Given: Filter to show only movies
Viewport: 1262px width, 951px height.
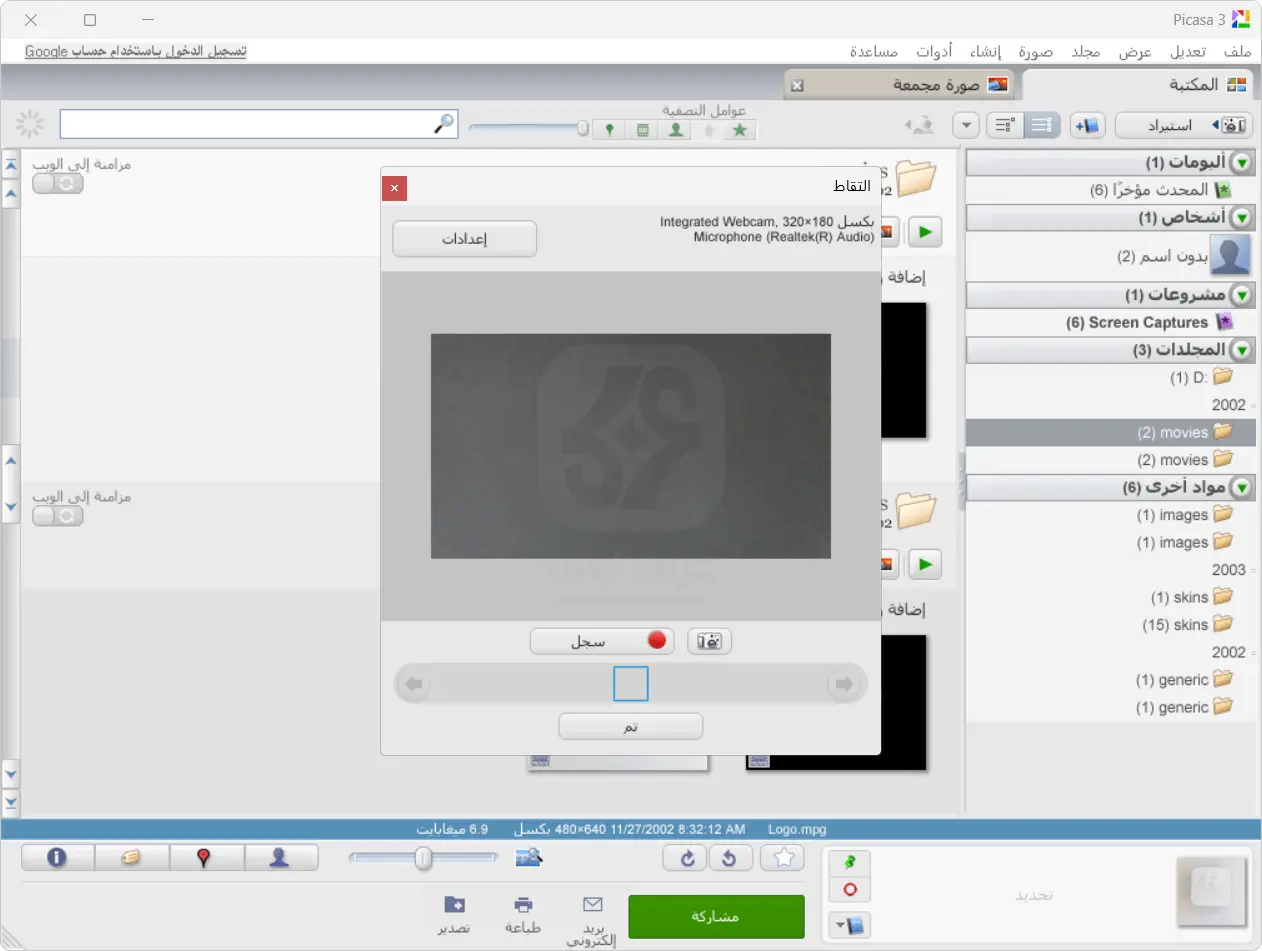Looking at the screenshot, I should click(x=643, y=130).
